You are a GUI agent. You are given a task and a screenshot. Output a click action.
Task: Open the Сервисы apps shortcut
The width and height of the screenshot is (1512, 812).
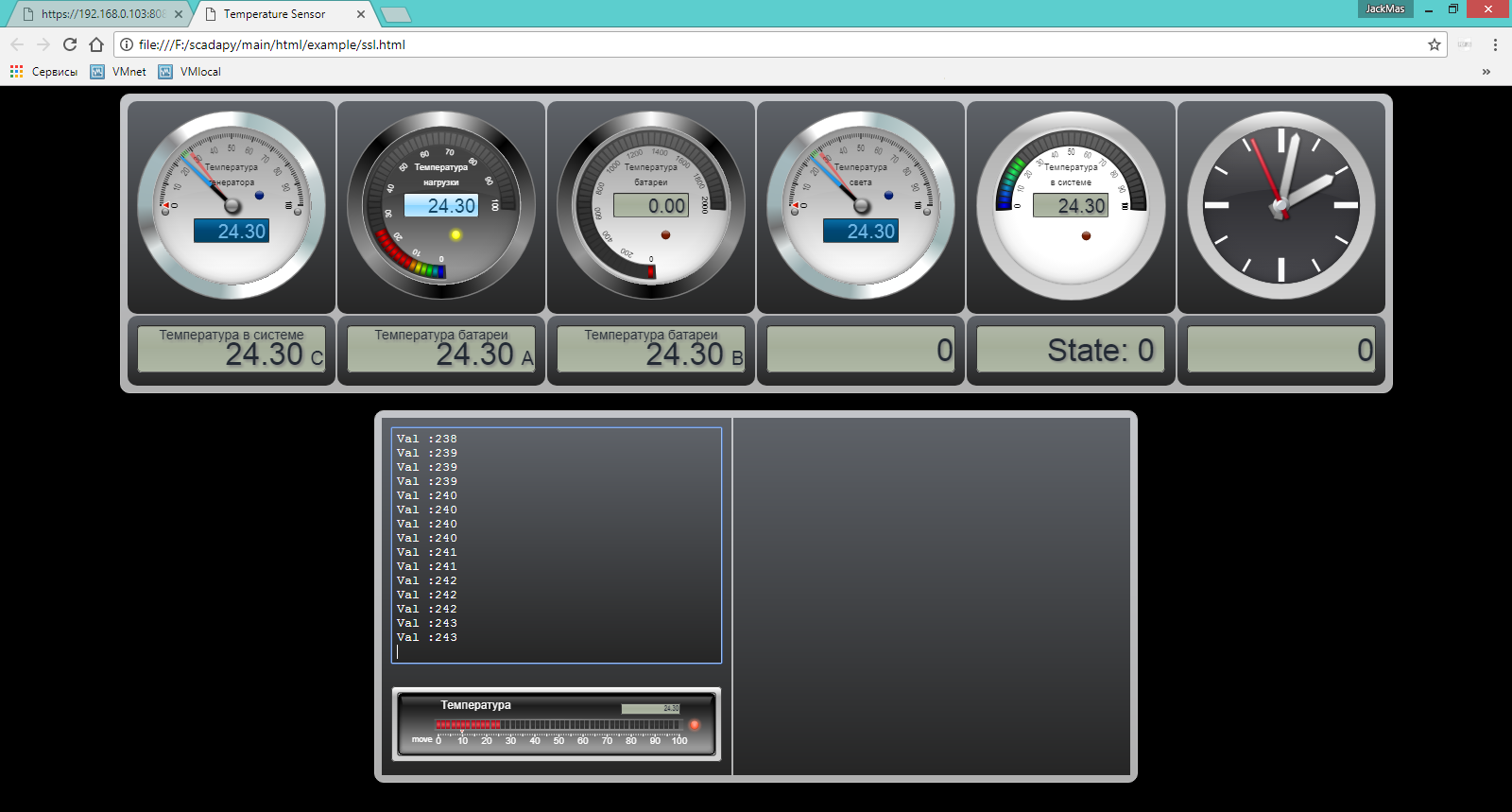pos(44,72)
